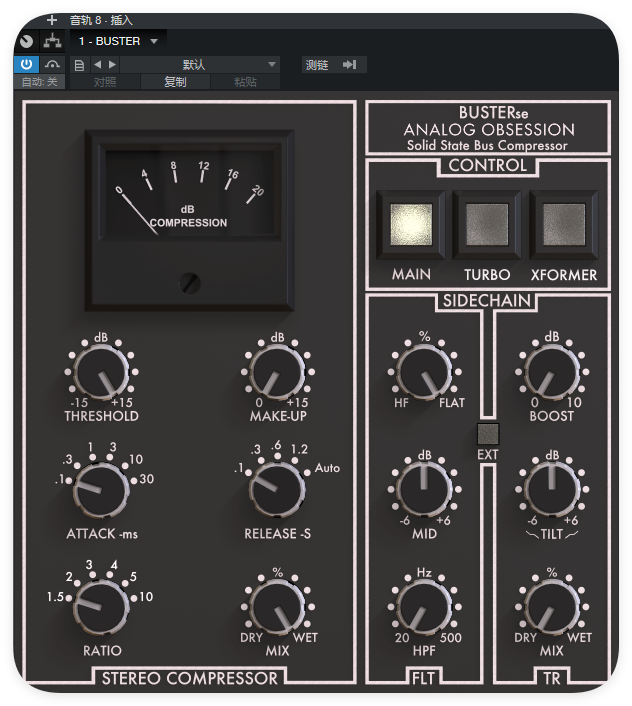Click the 1.5 ratio mark on RATIO

(55, 597)
